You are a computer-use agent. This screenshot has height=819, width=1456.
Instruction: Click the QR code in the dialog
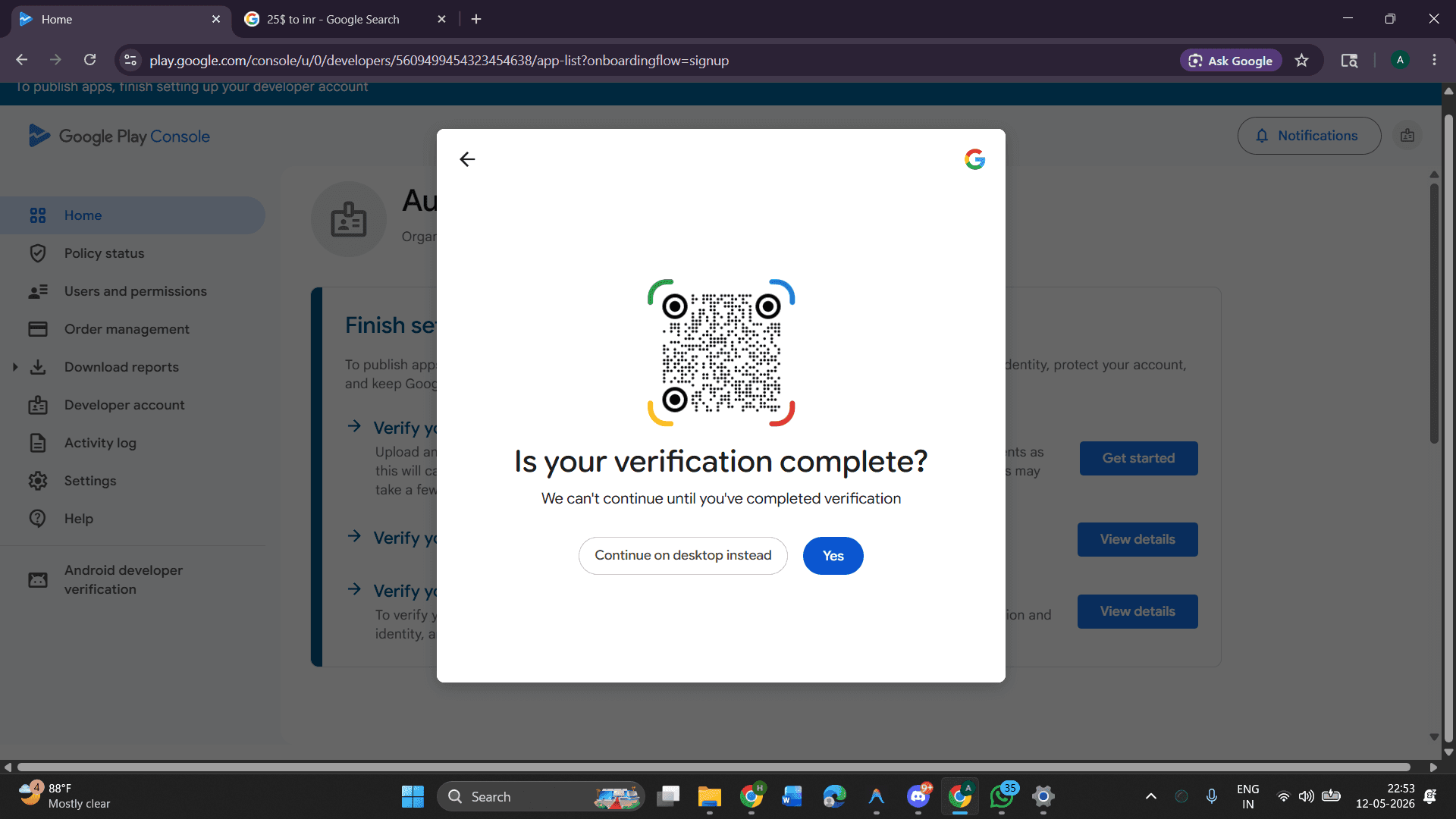coord(721,353)
